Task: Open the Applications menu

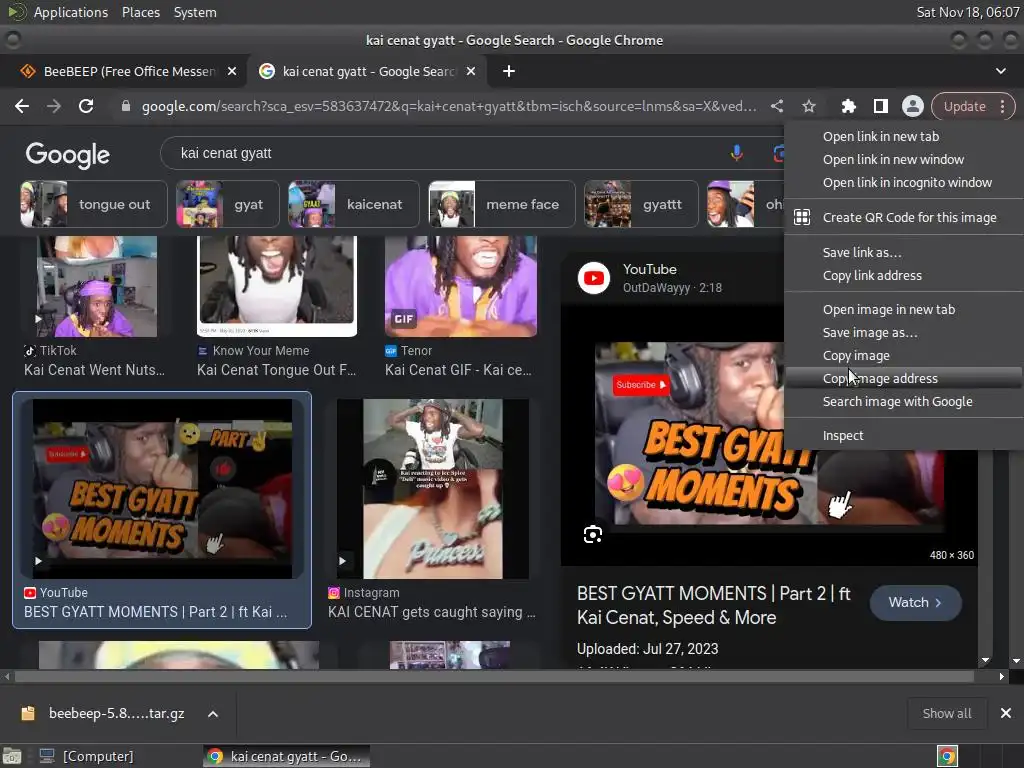Action: [71, 12]
